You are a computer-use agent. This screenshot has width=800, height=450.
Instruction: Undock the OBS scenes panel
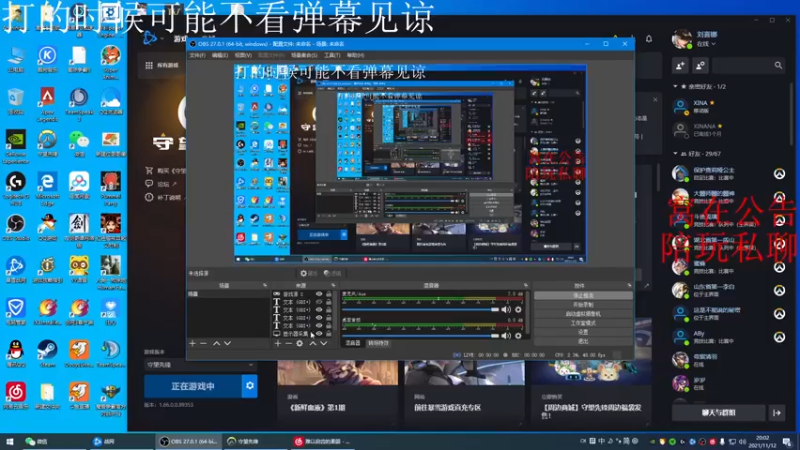265,285
